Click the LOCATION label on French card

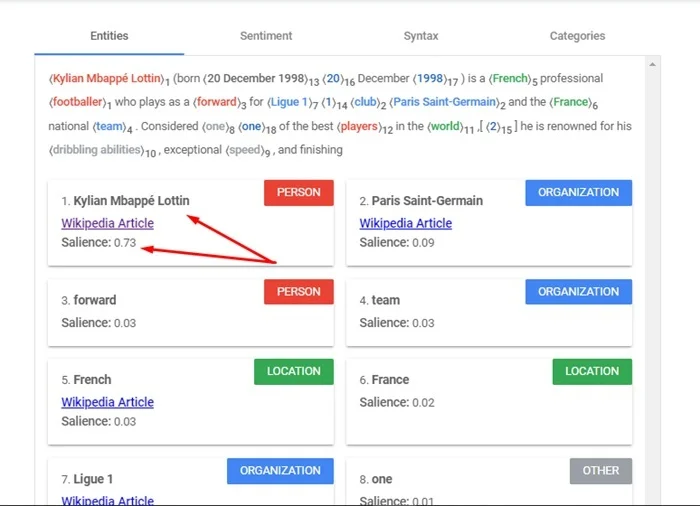294,372
